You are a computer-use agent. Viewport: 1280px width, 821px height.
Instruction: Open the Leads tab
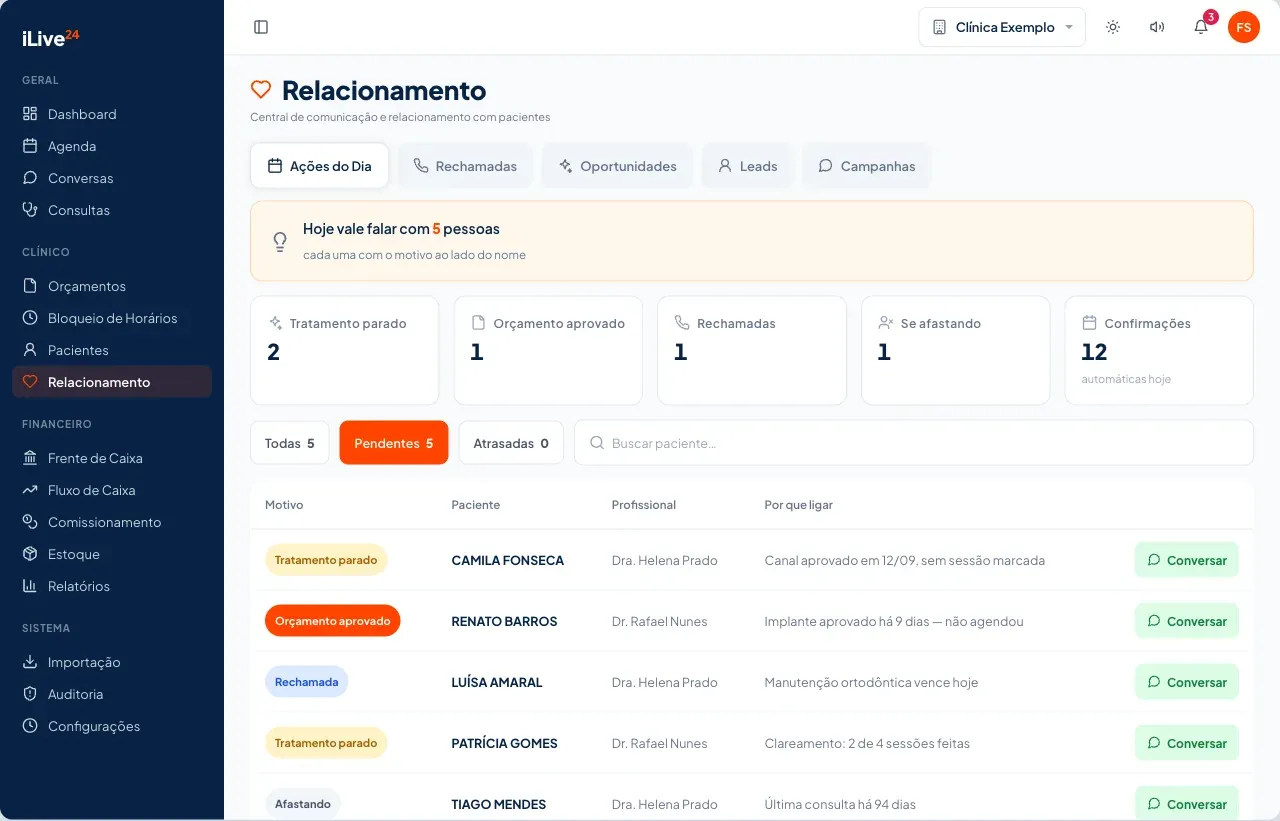click(747, 166)
